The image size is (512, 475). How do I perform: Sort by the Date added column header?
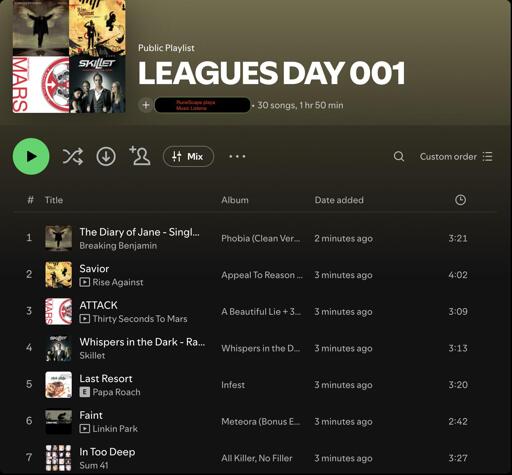339,200
